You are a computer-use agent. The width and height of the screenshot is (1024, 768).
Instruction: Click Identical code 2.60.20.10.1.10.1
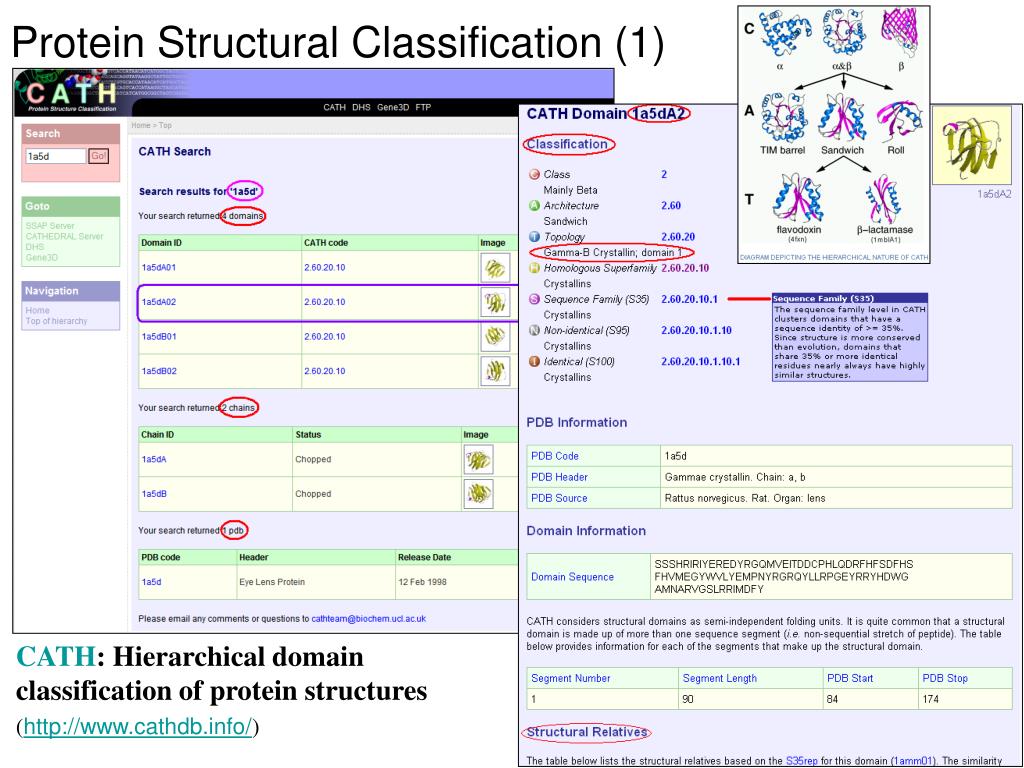coord(701,361)
